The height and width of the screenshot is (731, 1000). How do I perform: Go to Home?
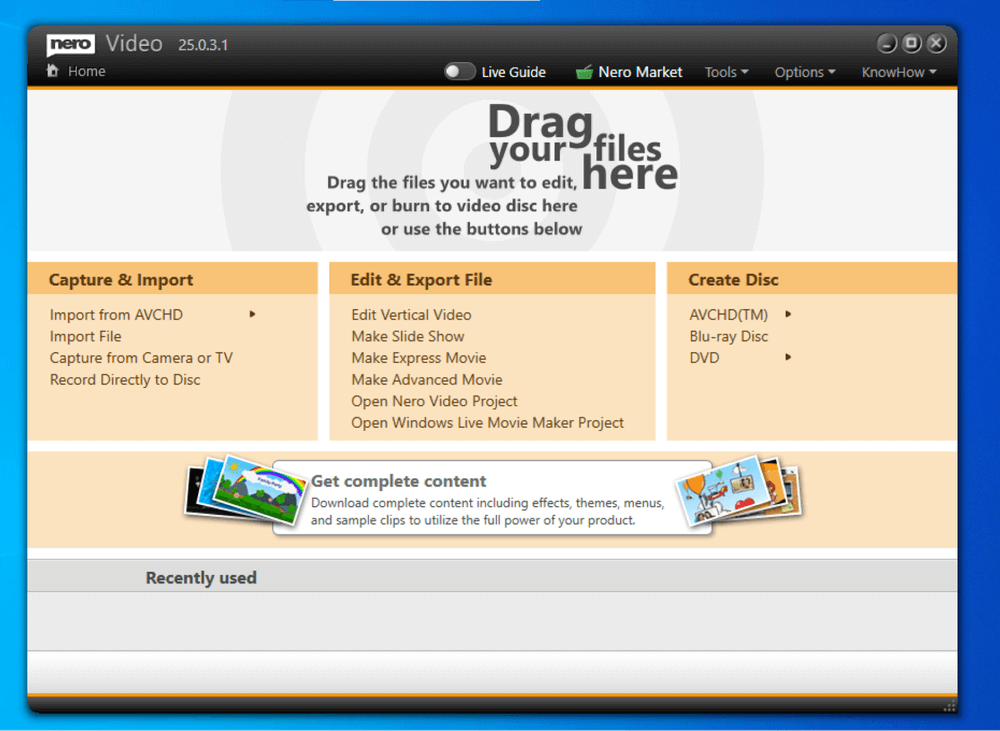click(87, 71)
